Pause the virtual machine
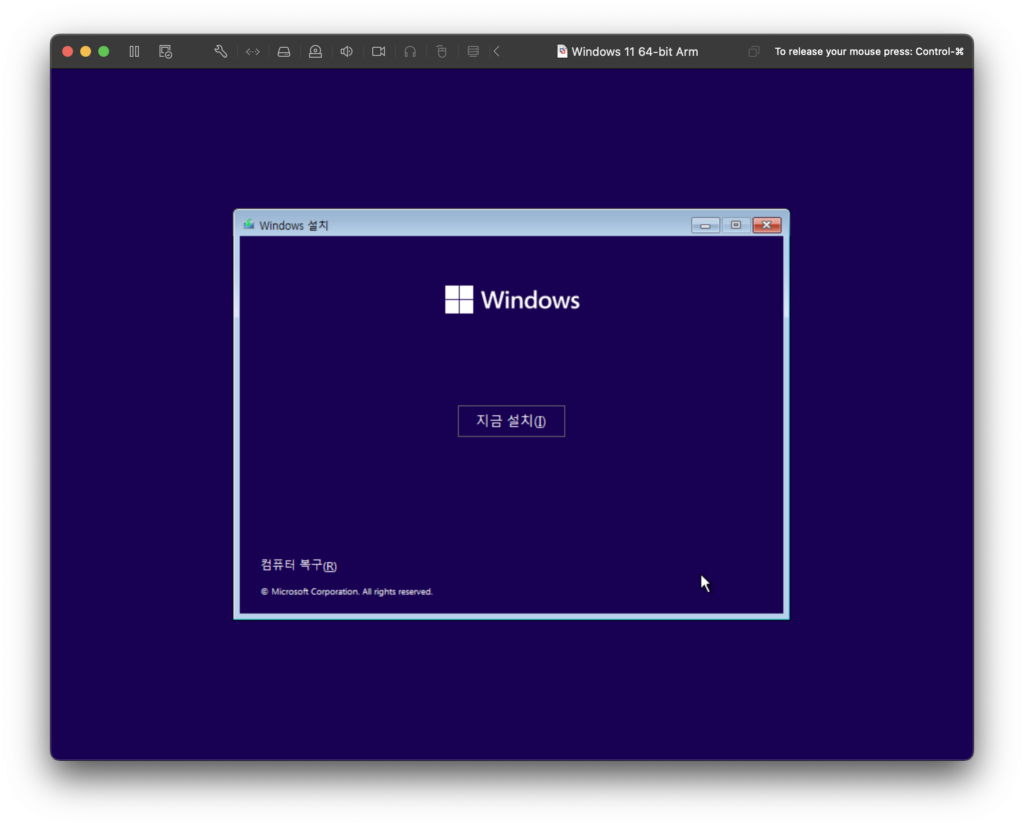1024x827 pixels. click(134, 51)
